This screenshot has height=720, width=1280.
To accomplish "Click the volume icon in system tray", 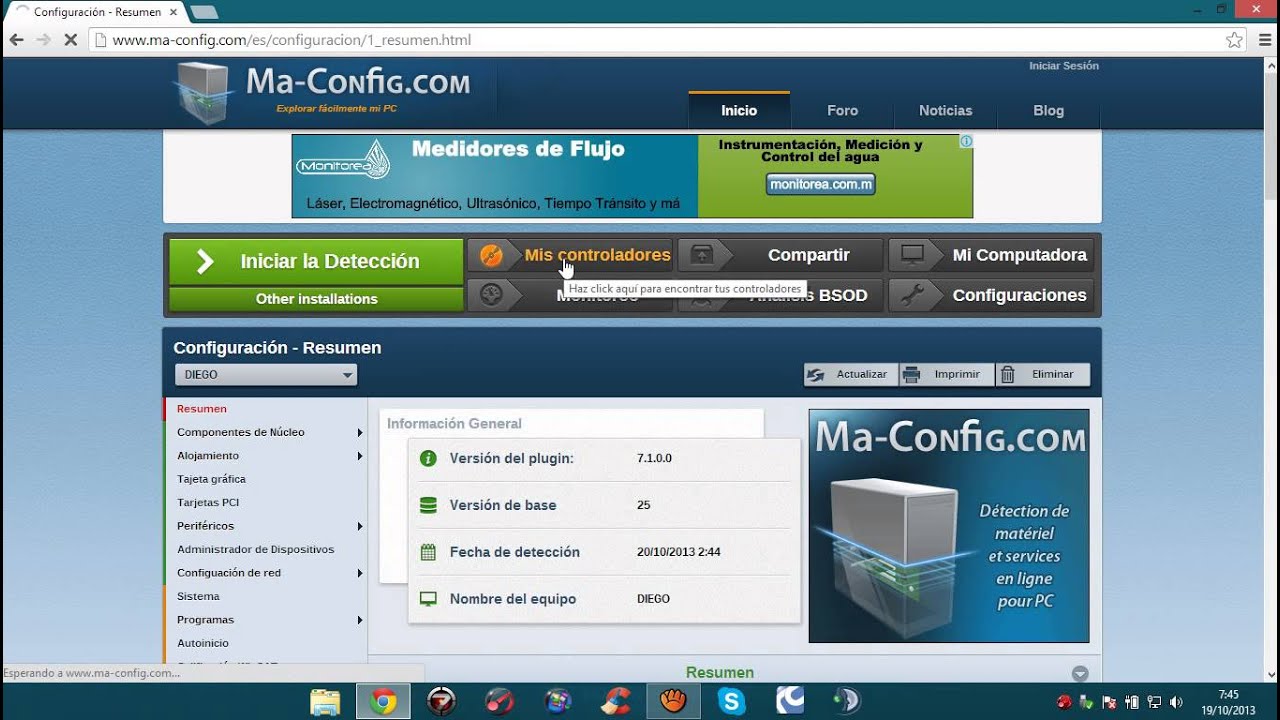I will tap(1176, 702).
